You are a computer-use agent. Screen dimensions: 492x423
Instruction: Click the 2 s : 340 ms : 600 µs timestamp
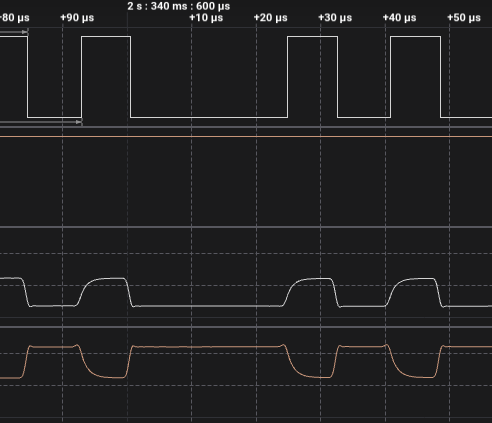179,6
